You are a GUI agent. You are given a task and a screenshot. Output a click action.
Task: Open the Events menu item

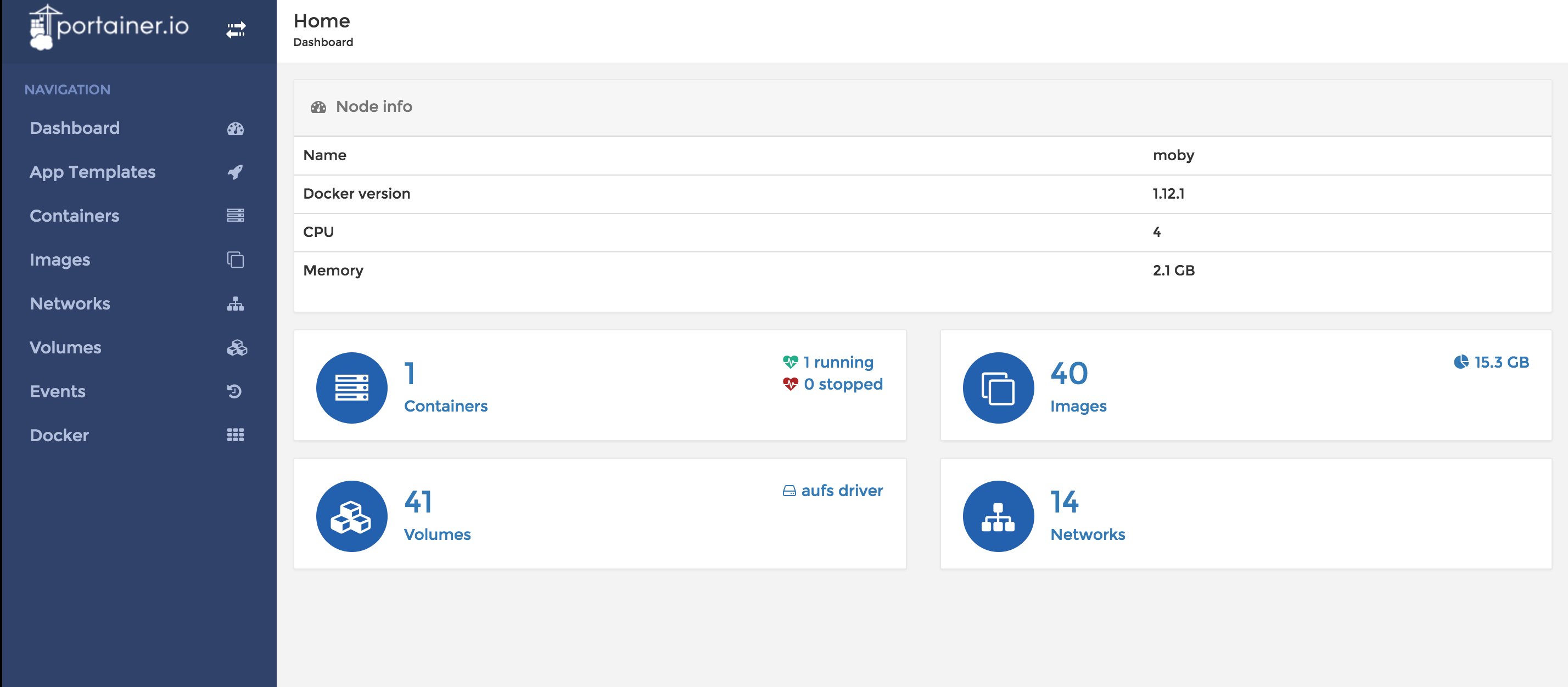click(x=58, y=391)
